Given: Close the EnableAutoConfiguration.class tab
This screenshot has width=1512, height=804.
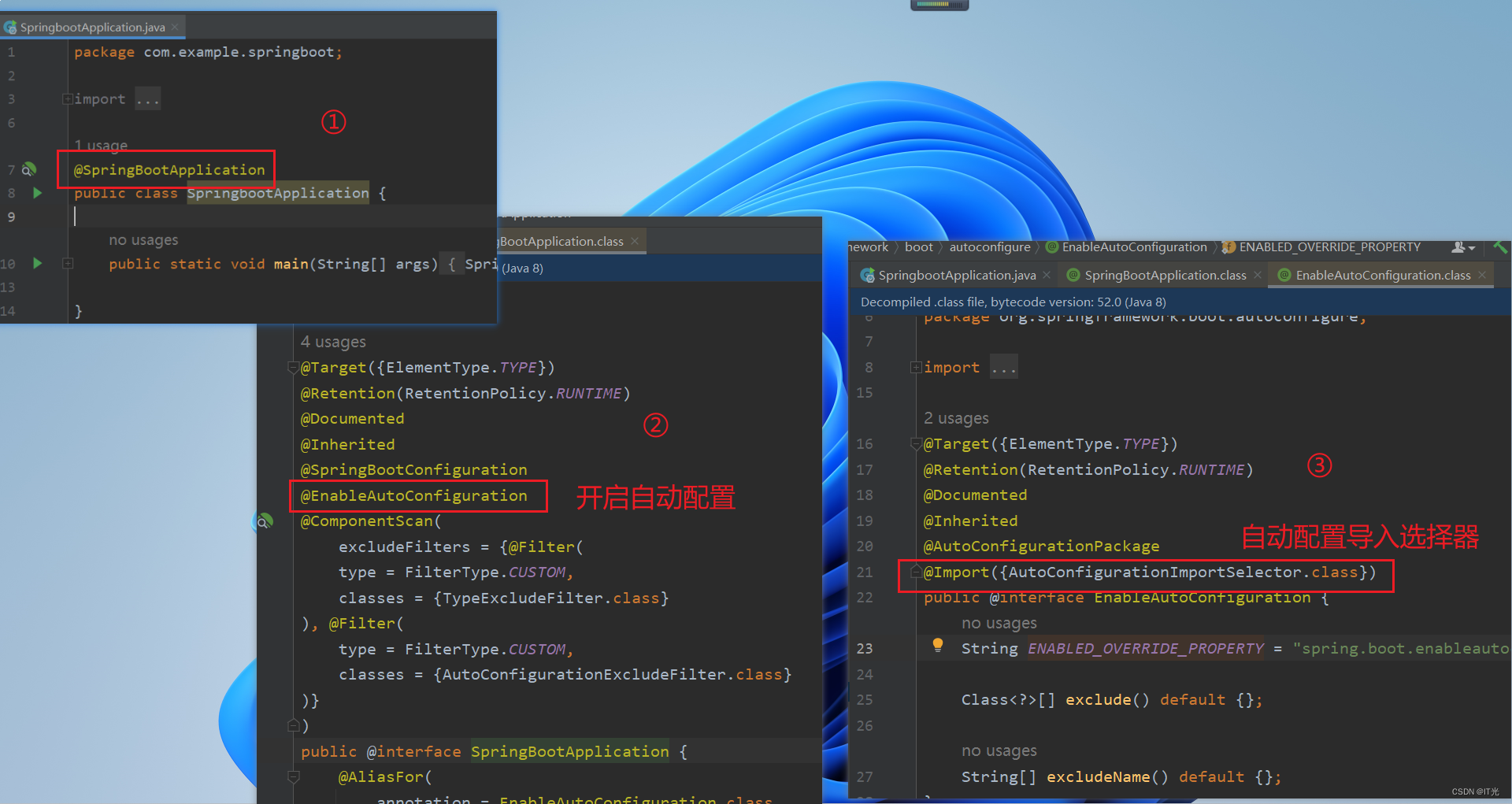Looking at the screenshot, I should click(1482, 275).
